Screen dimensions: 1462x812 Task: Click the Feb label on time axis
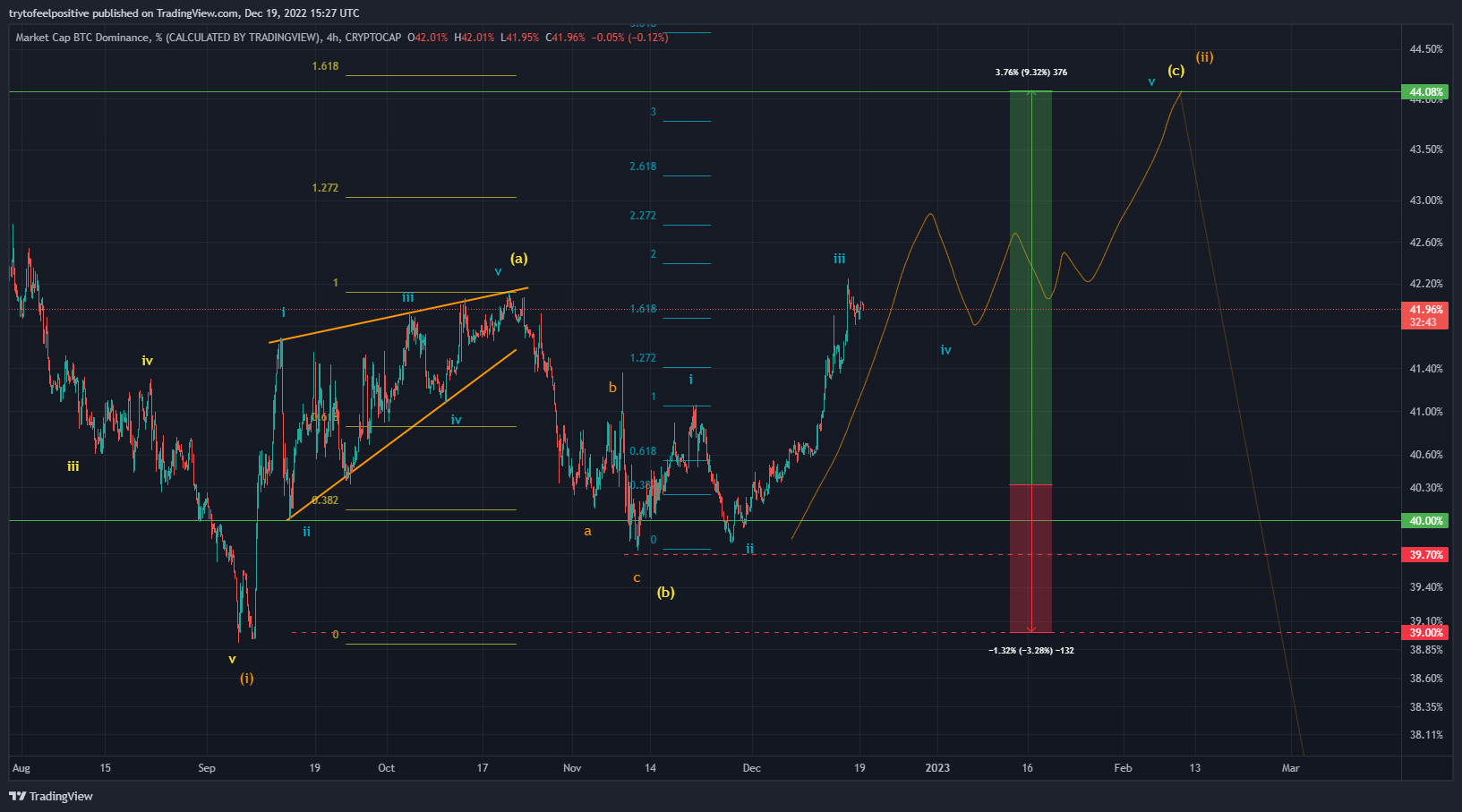point(1123,768)
